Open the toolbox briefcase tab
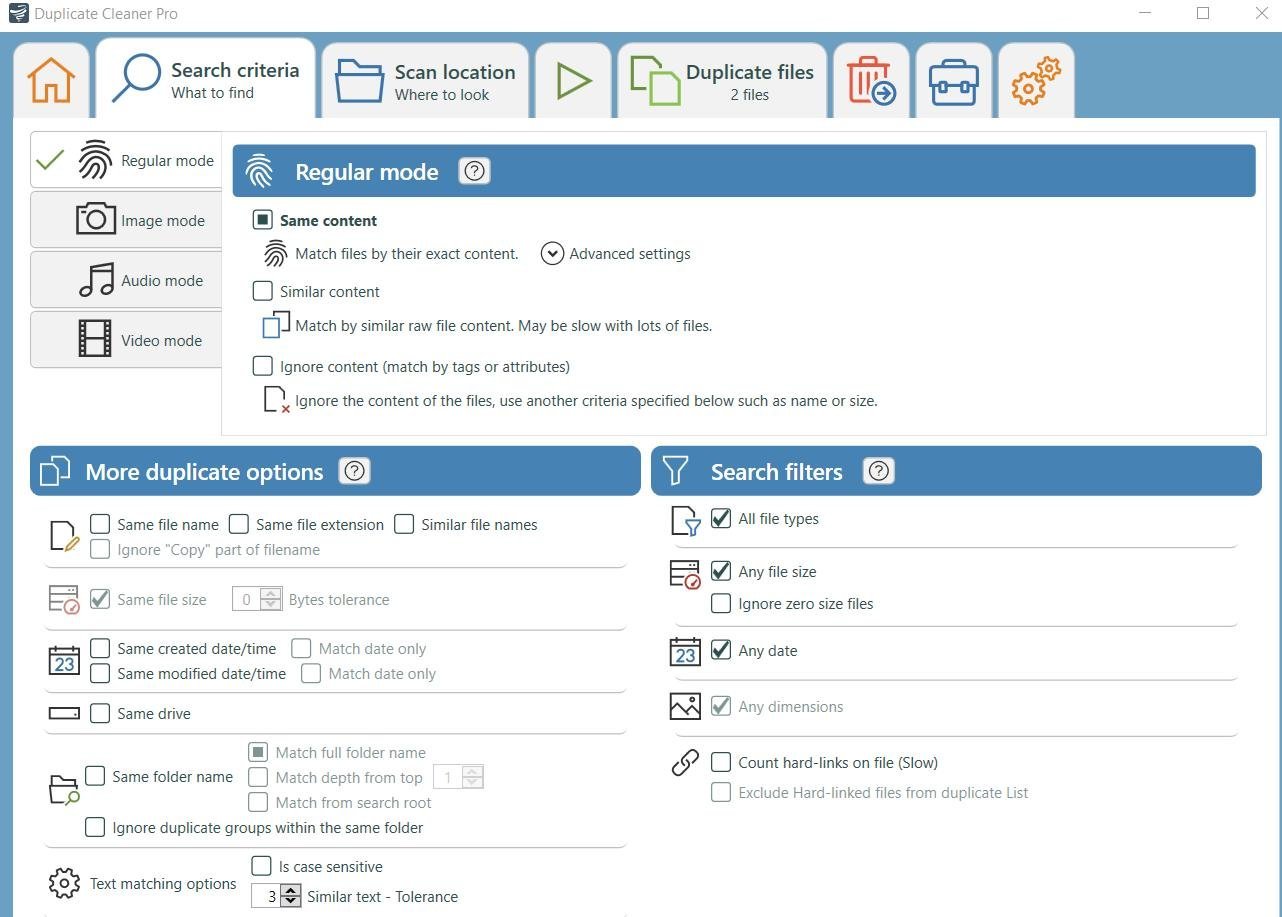1282x917 pixels. click(x=953, y=82)
